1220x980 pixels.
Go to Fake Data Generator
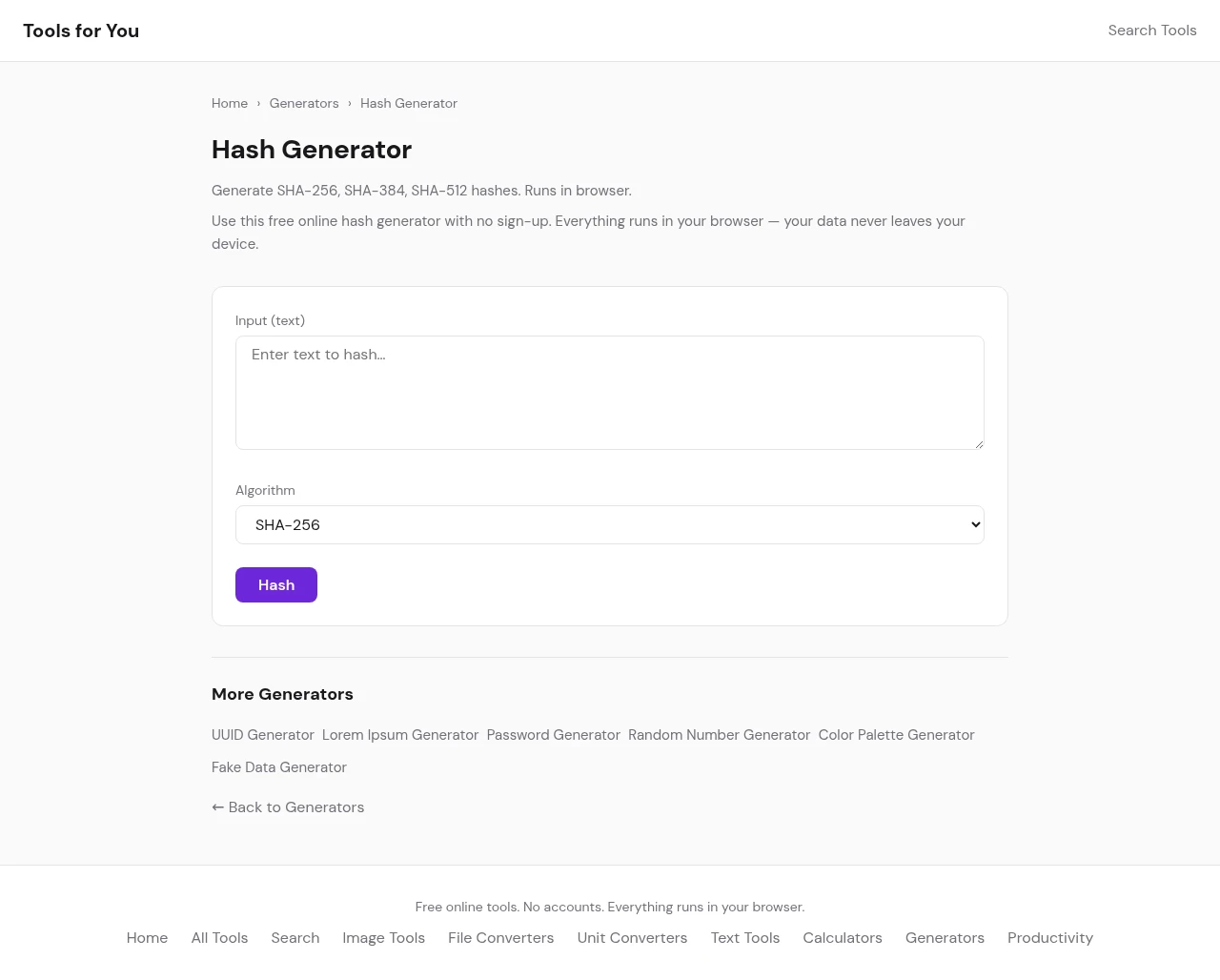click(x=278, y=767)
